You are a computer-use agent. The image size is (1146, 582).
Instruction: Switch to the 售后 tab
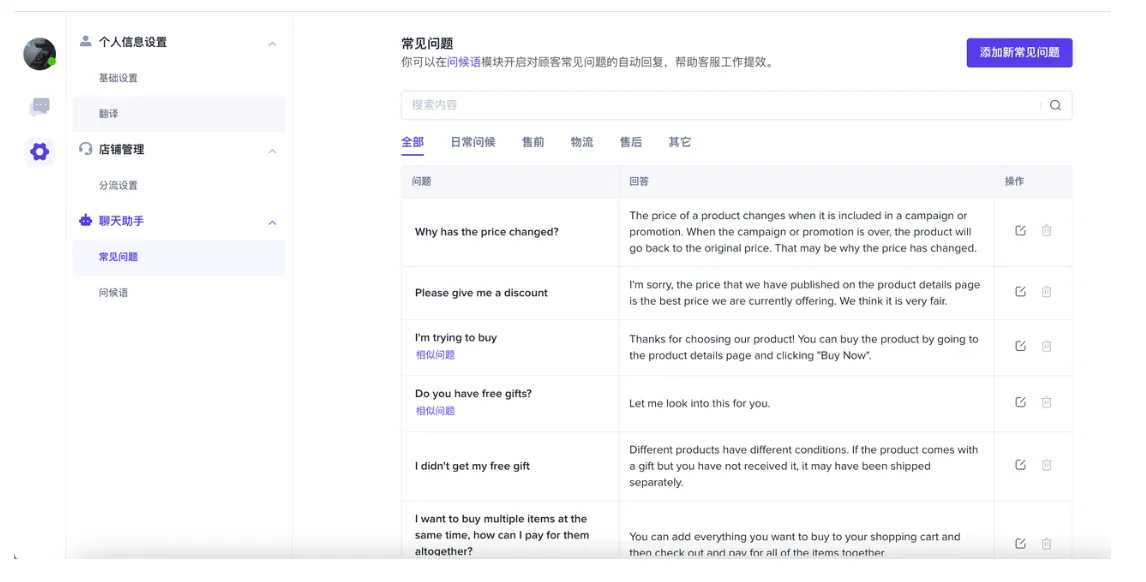(x=631, y=142)
